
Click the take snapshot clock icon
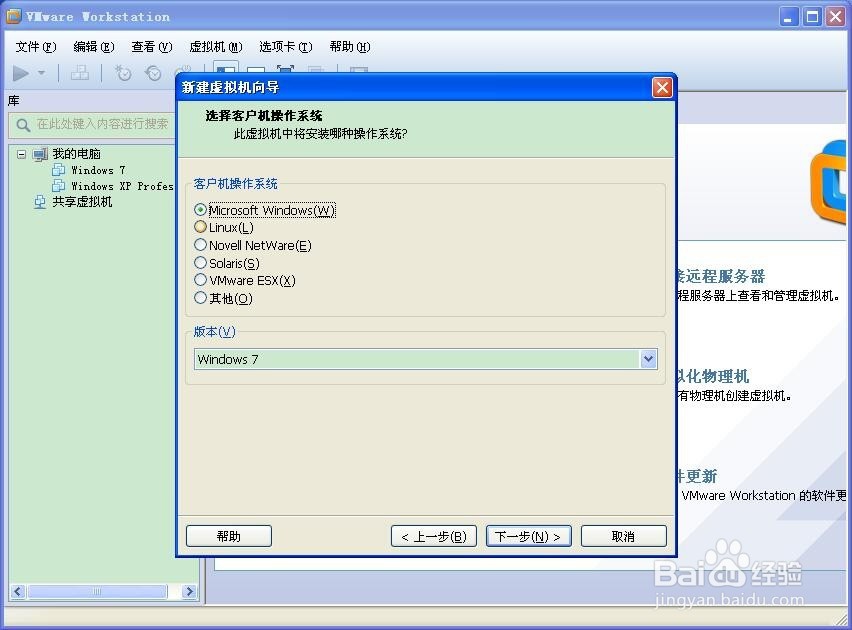123,73
